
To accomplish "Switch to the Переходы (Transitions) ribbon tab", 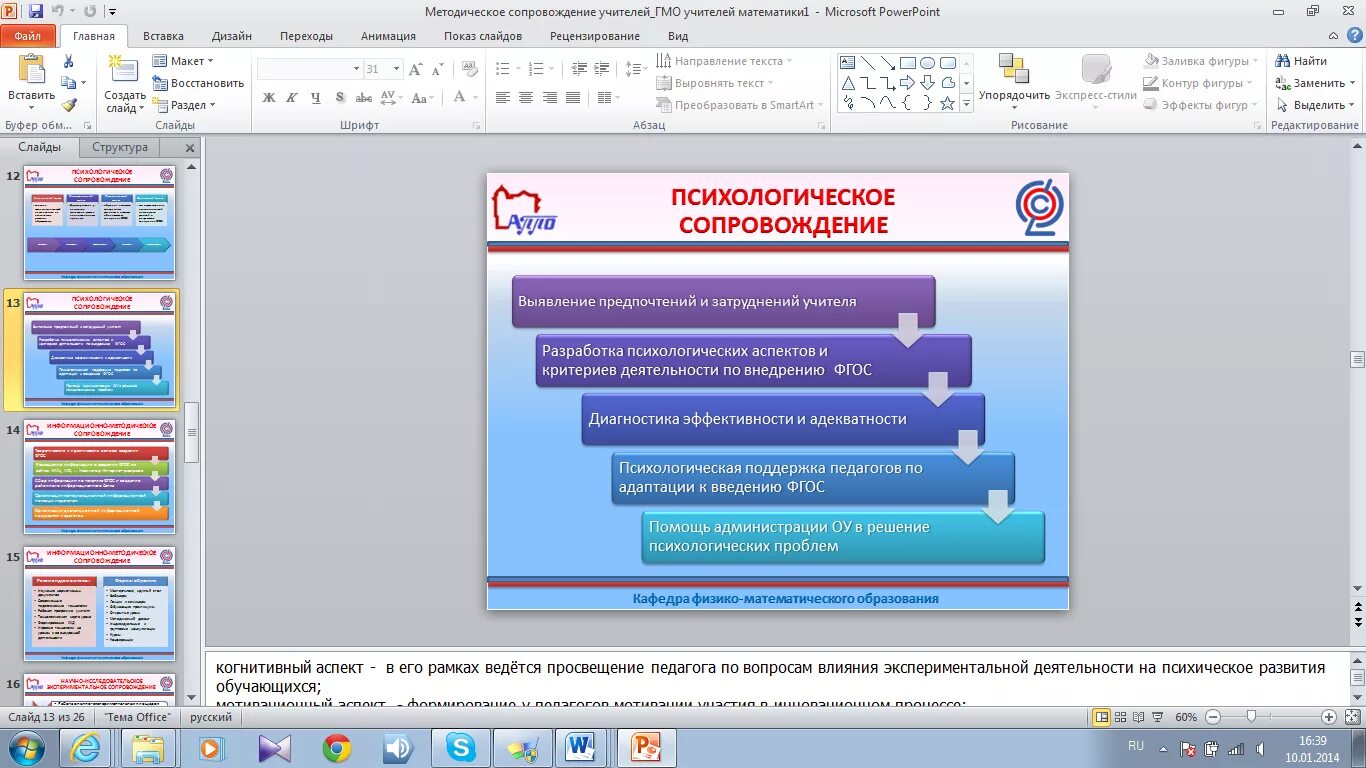I will [306, 36].
